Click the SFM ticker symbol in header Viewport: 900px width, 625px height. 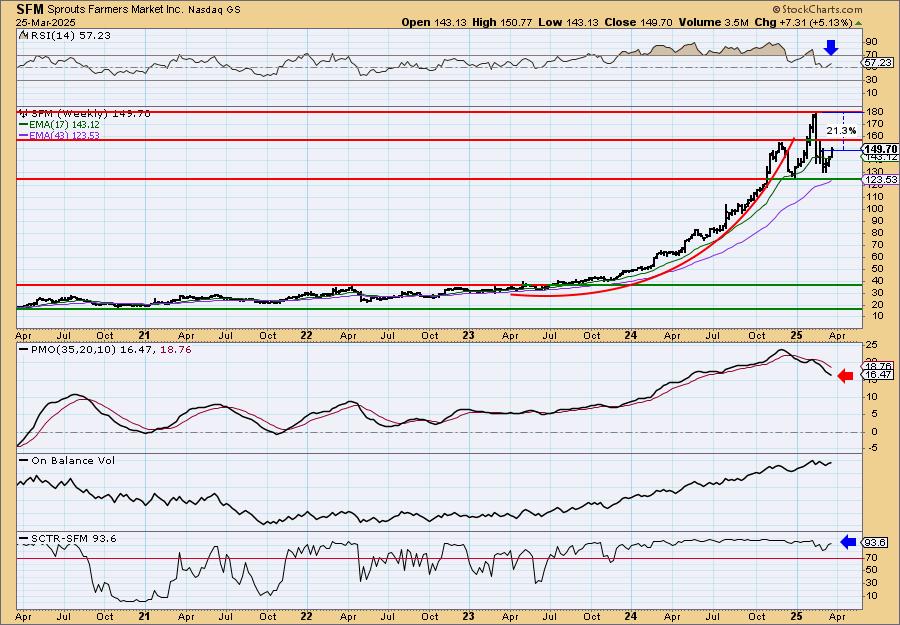[x=30, y=9]
